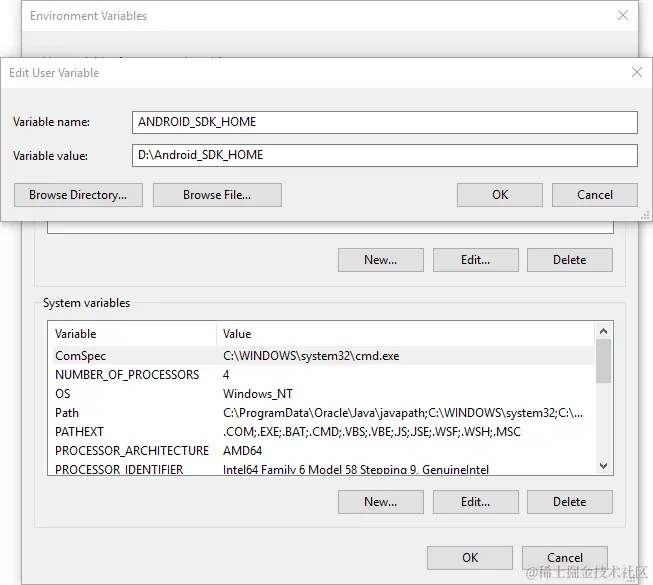The width and height of the screenshot is (653, 585).
Task: Select the OS system variable row
Action: coord(323,394)
